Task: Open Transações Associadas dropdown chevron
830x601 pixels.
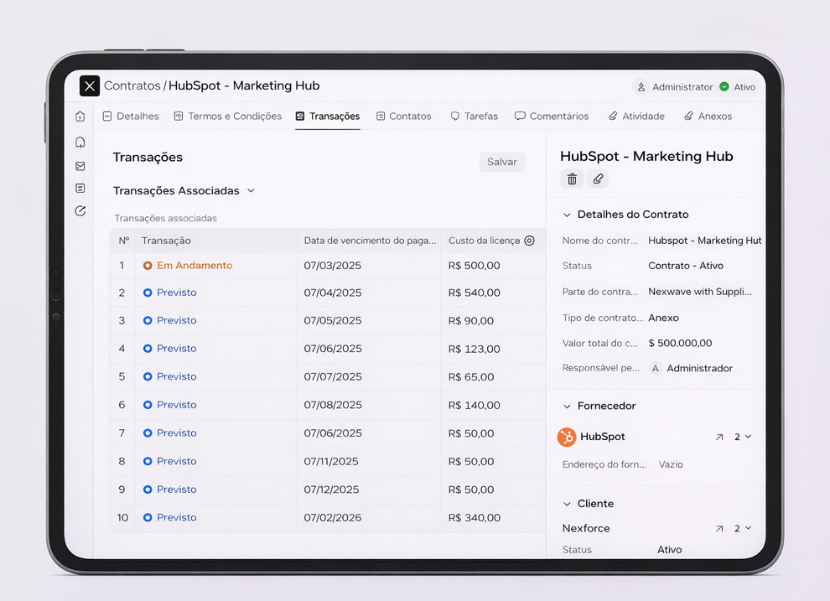Action: tap(251, 191)
